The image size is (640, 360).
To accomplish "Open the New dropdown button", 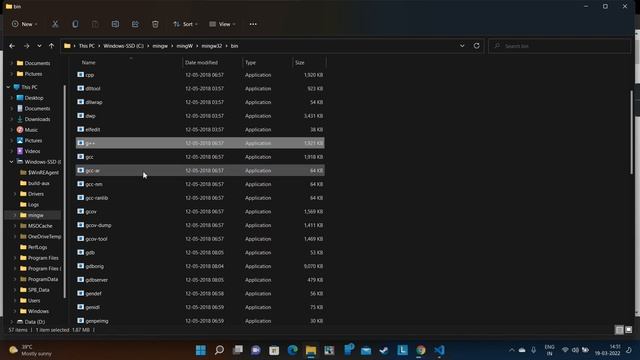I will pos(24,24).
